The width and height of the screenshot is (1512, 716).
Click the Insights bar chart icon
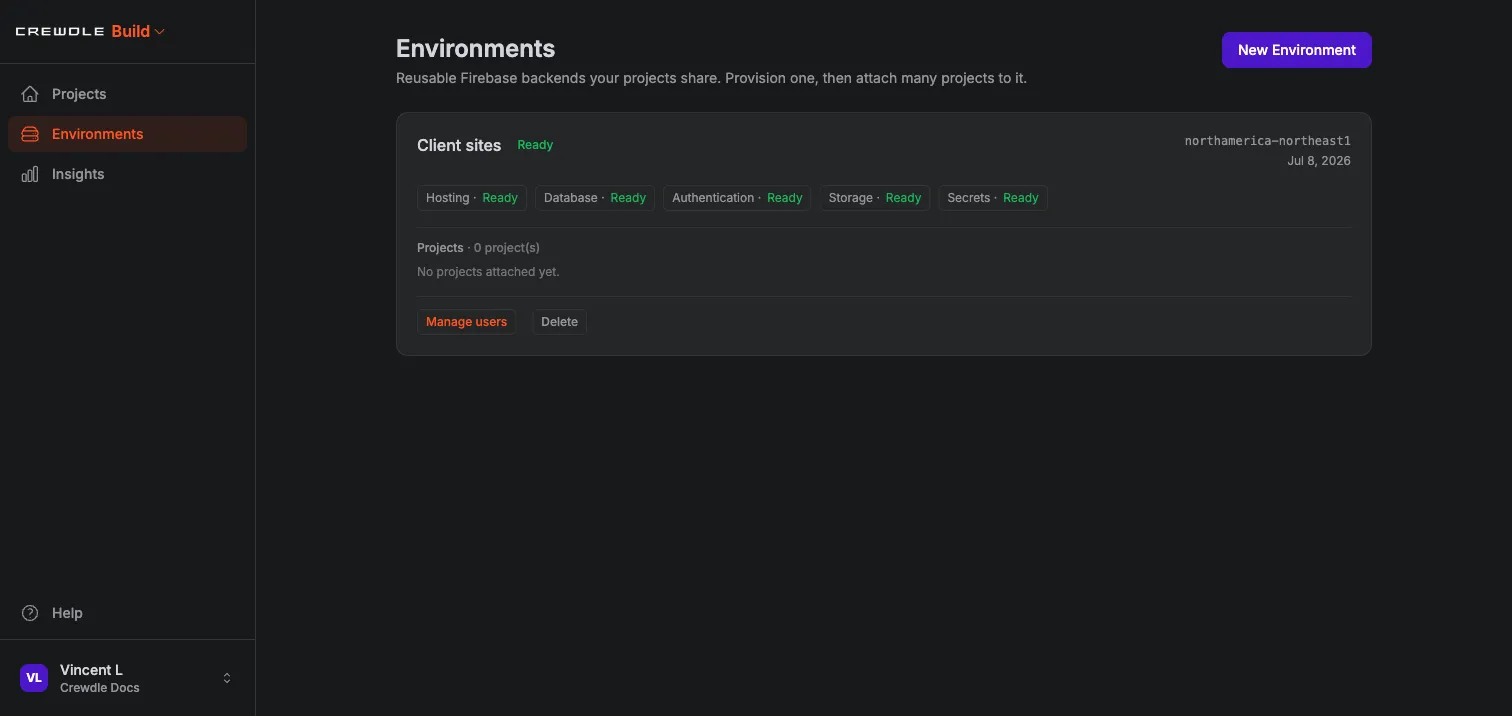click(x=30, y=174)
